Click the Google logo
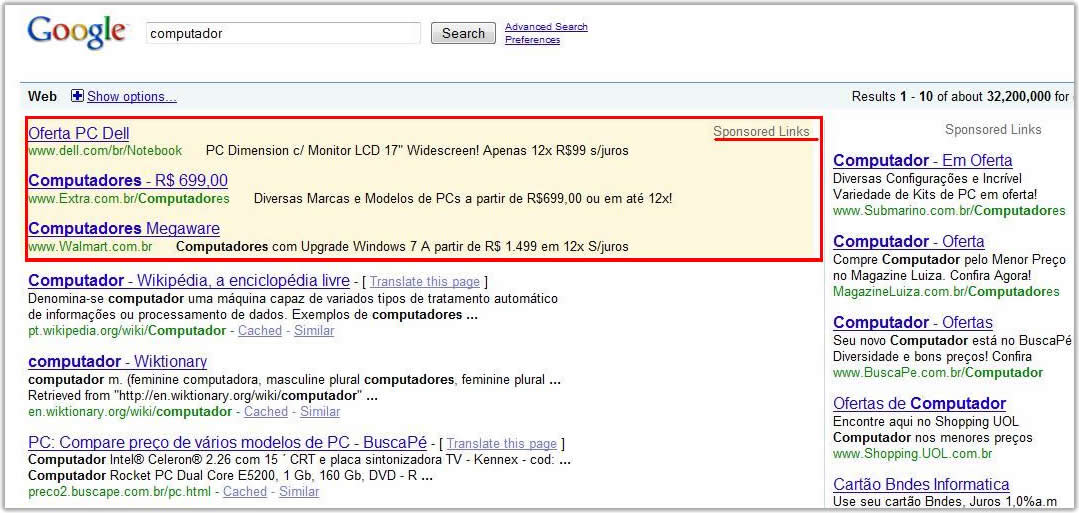Image resolution: width=1079 pixels, height=513 pixels. point(77,32)
